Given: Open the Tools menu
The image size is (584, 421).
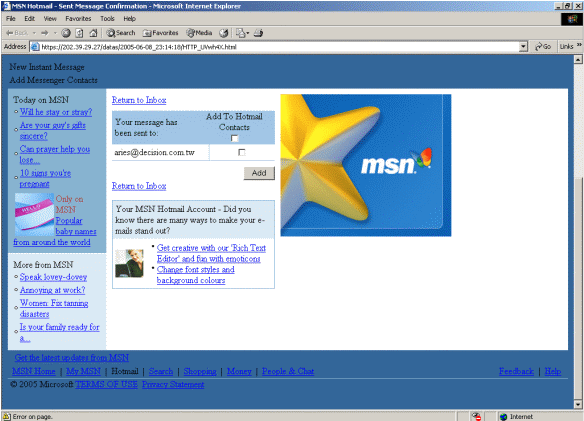Looking at the screenshot, I should coord(107,19).
